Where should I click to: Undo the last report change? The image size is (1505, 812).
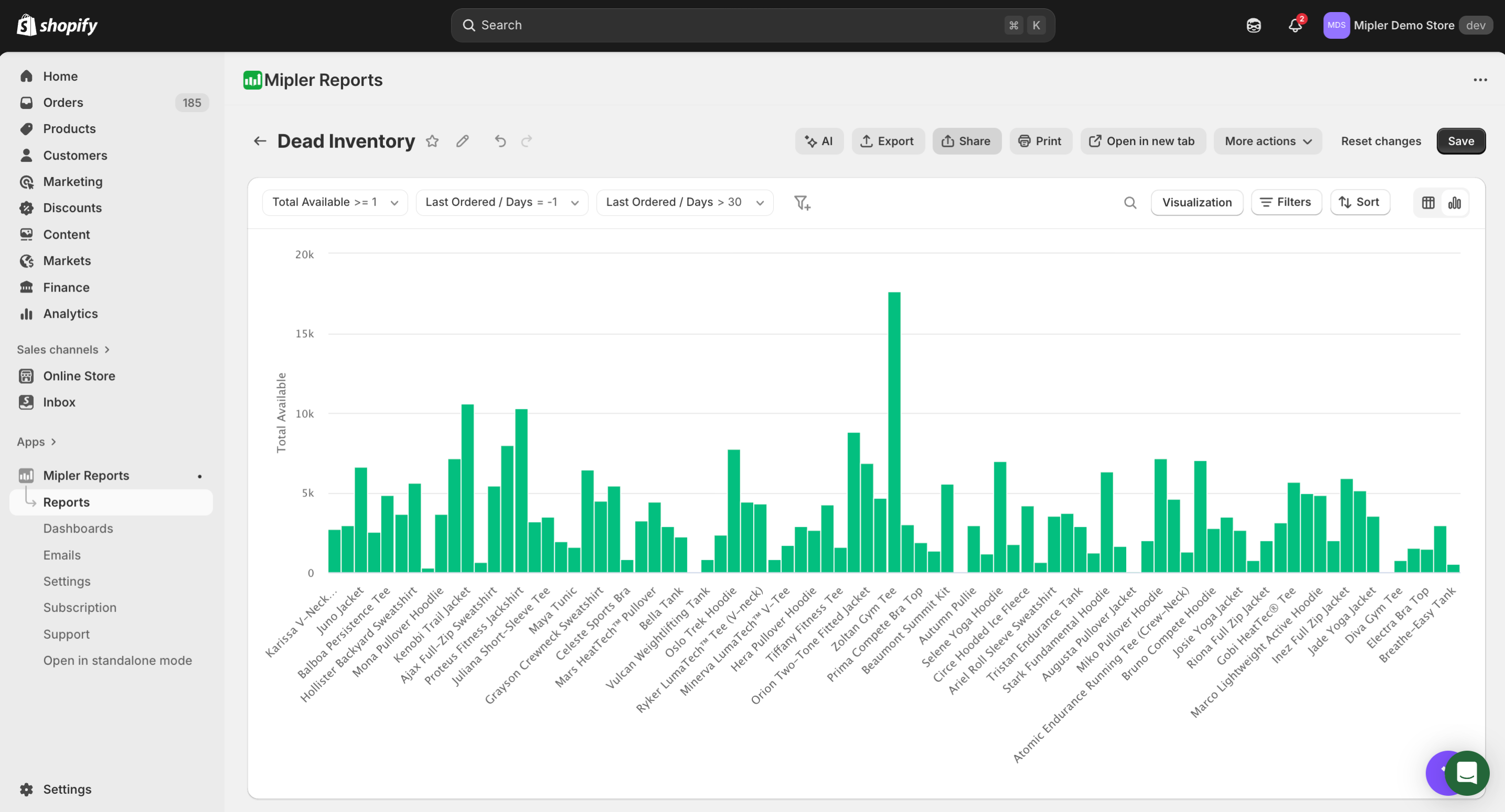tap(500, 141)
